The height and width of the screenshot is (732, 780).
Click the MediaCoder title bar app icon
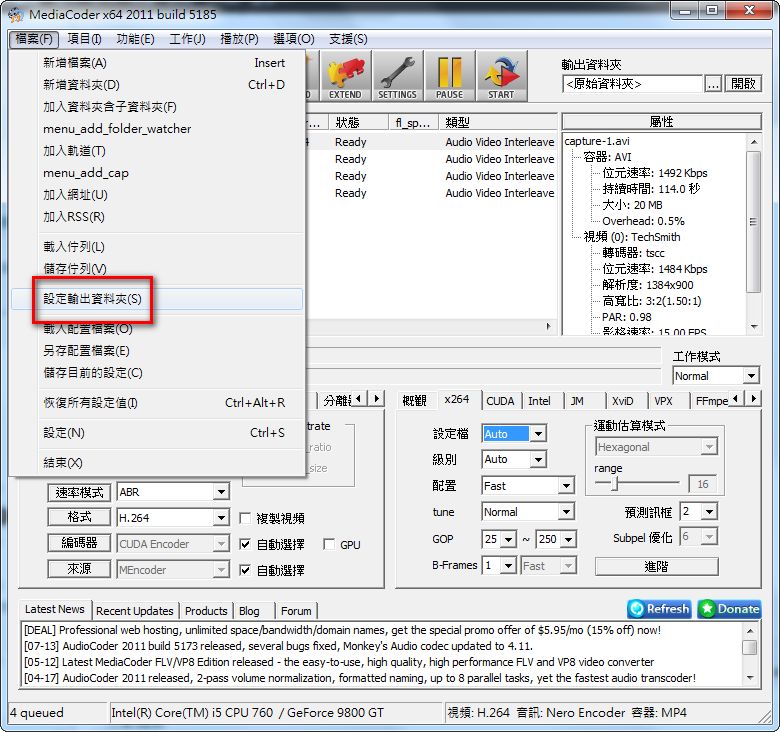pos(15,14)
